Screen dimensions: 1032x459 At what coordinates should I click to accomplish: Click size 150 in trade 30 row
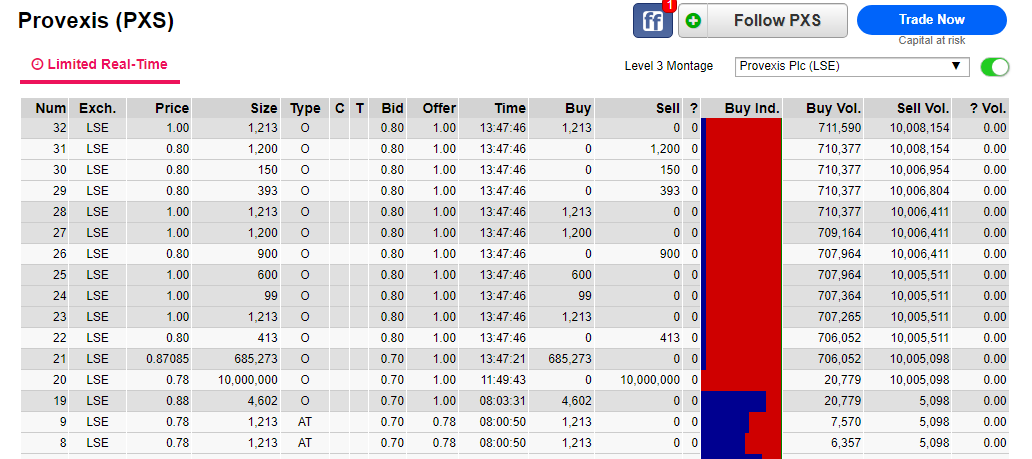tap(268, 170)
